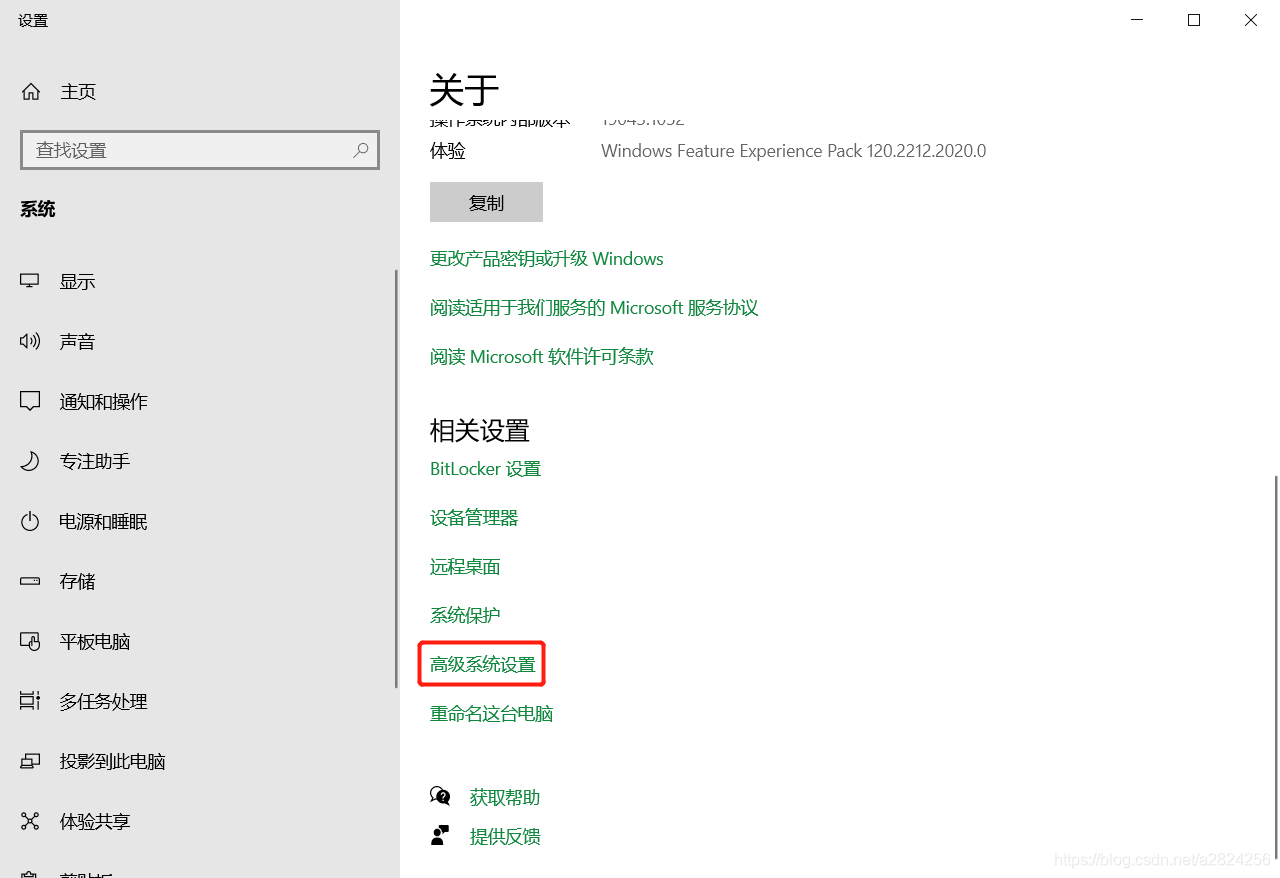This screenshot has width=1280, height=878.
Task: Click the 获取帮助 link
Action: coord(505,797)
